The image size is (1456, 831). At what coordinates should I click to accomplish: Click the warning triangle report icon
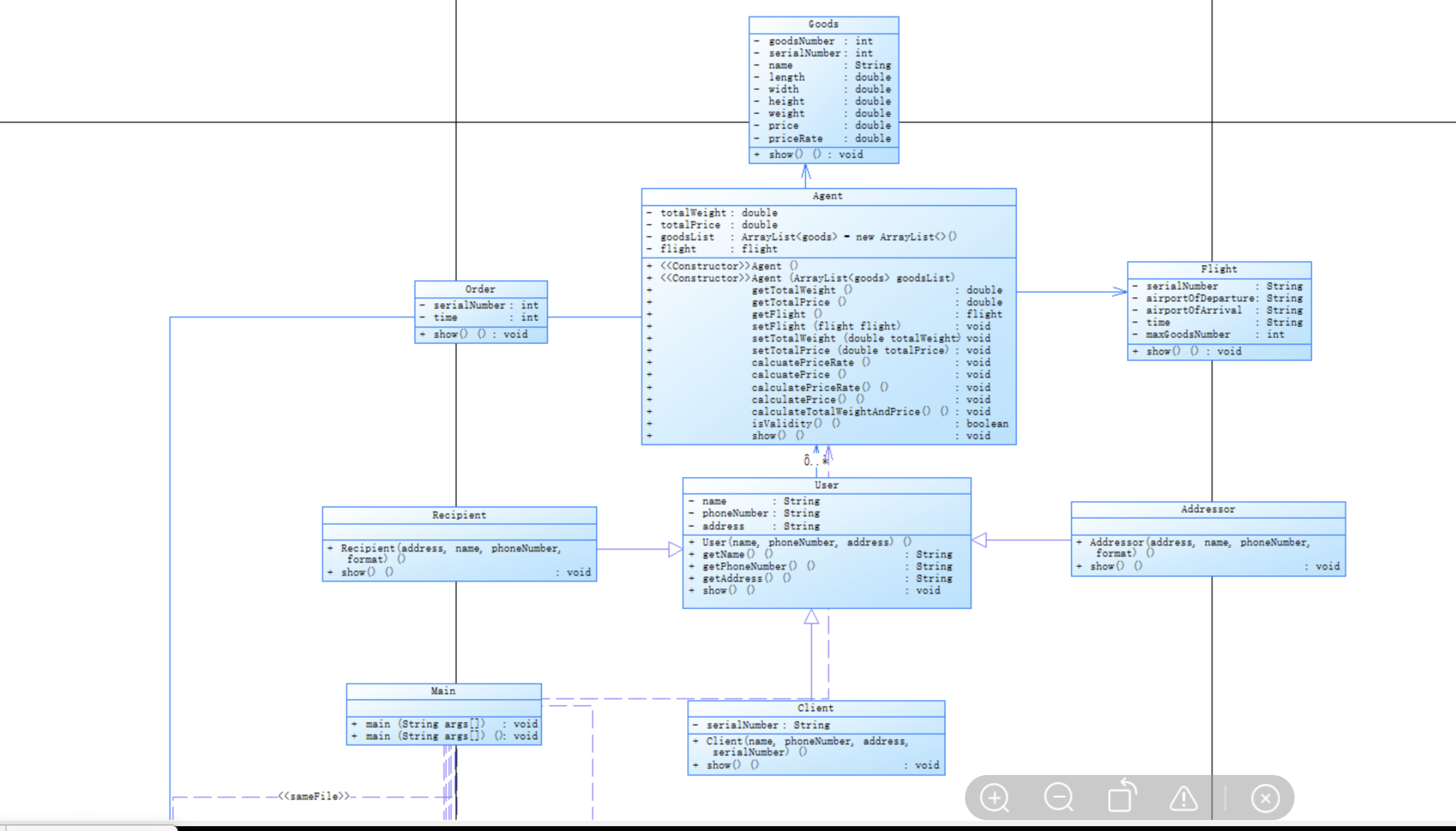(x=1184, y=798)
